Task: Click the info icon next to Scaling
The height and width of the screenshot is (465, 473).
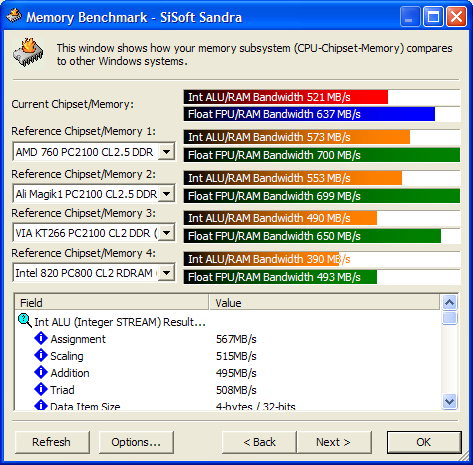Action: tap(41, 355)
